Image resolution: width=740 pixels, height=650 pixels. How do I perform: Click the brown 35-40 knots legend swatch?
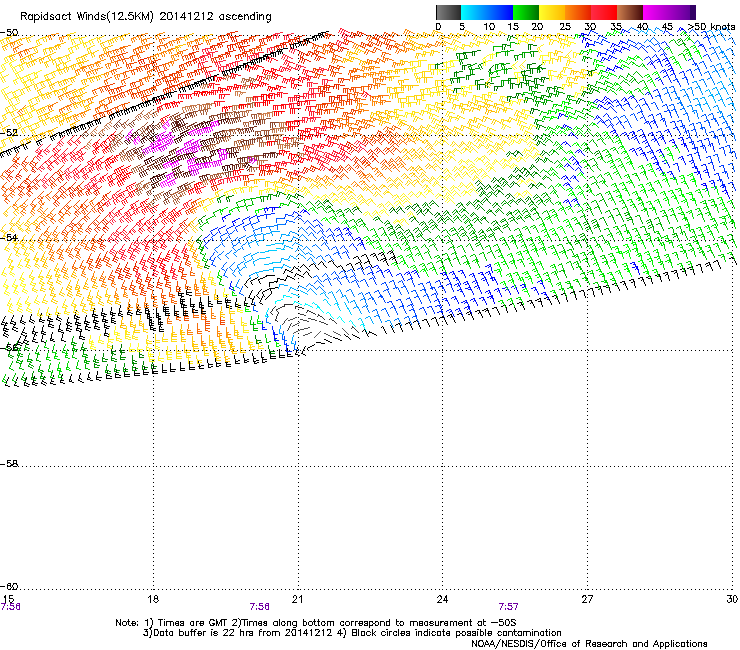[630, 12]
